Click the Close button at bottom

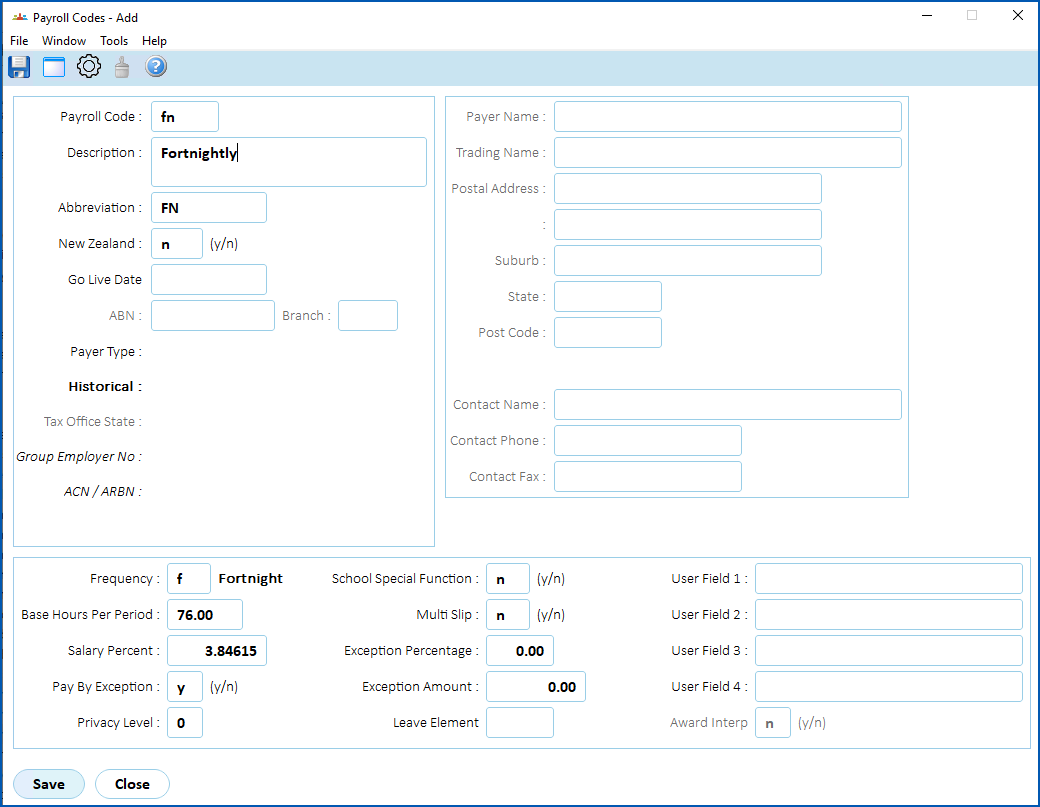(133, 784)
